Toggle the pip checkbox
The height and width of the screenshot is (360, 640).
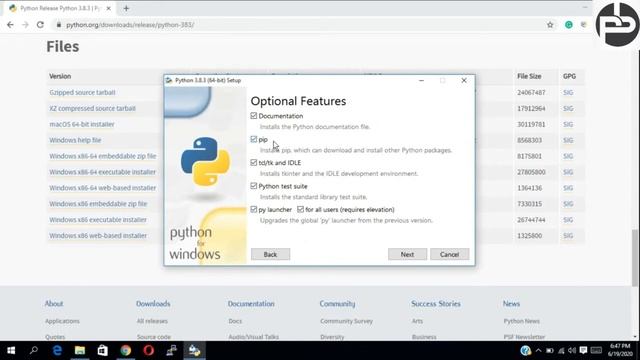[253, 140]
